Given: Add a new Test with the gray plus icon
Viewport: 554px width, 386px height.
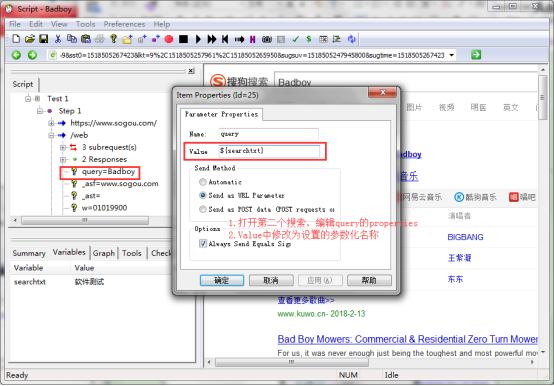Looking at the screenshot, I should pos(142,39).
